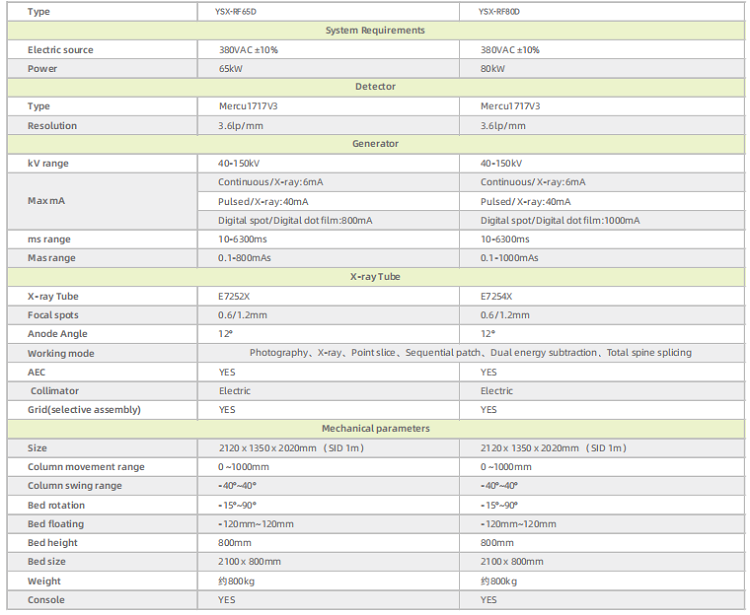Screen dimensions: 750x615
Task: Select the Electric source row label
Action: (x=61, y=50)
